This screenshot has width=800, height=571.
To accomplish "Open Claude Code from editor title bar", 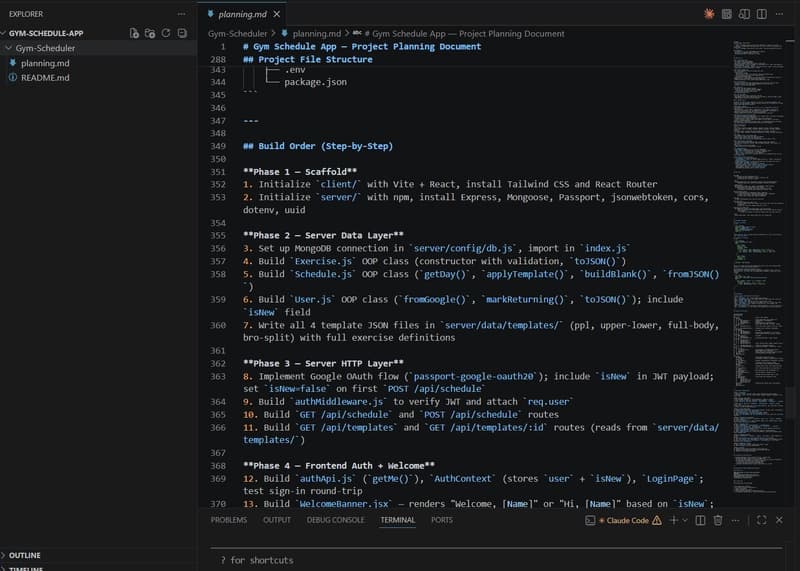I will click(709, 14).
